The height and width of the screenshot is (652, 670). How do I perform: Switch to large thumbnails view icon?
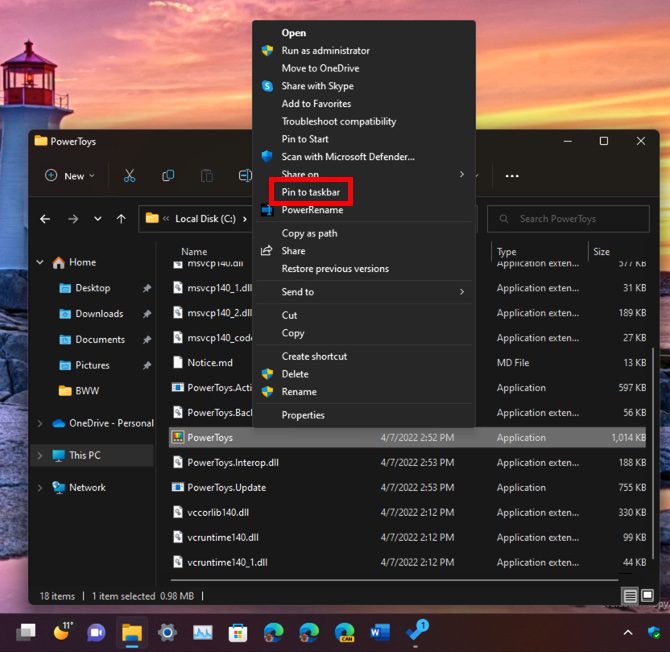point(647,595)
